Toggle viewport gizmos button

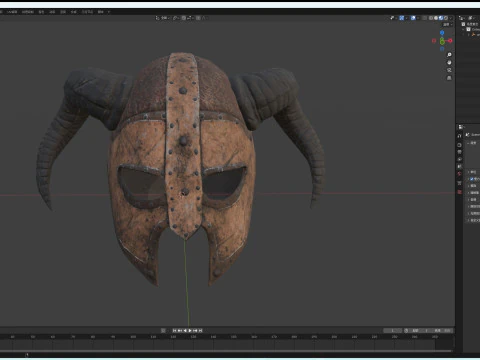[402, 18]
